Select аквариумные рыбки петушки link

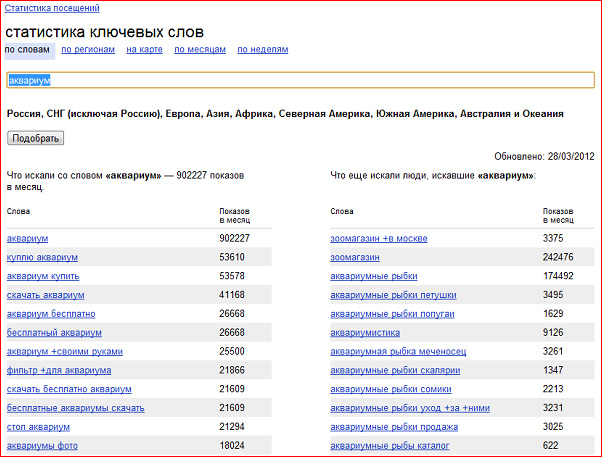(393, 295)
